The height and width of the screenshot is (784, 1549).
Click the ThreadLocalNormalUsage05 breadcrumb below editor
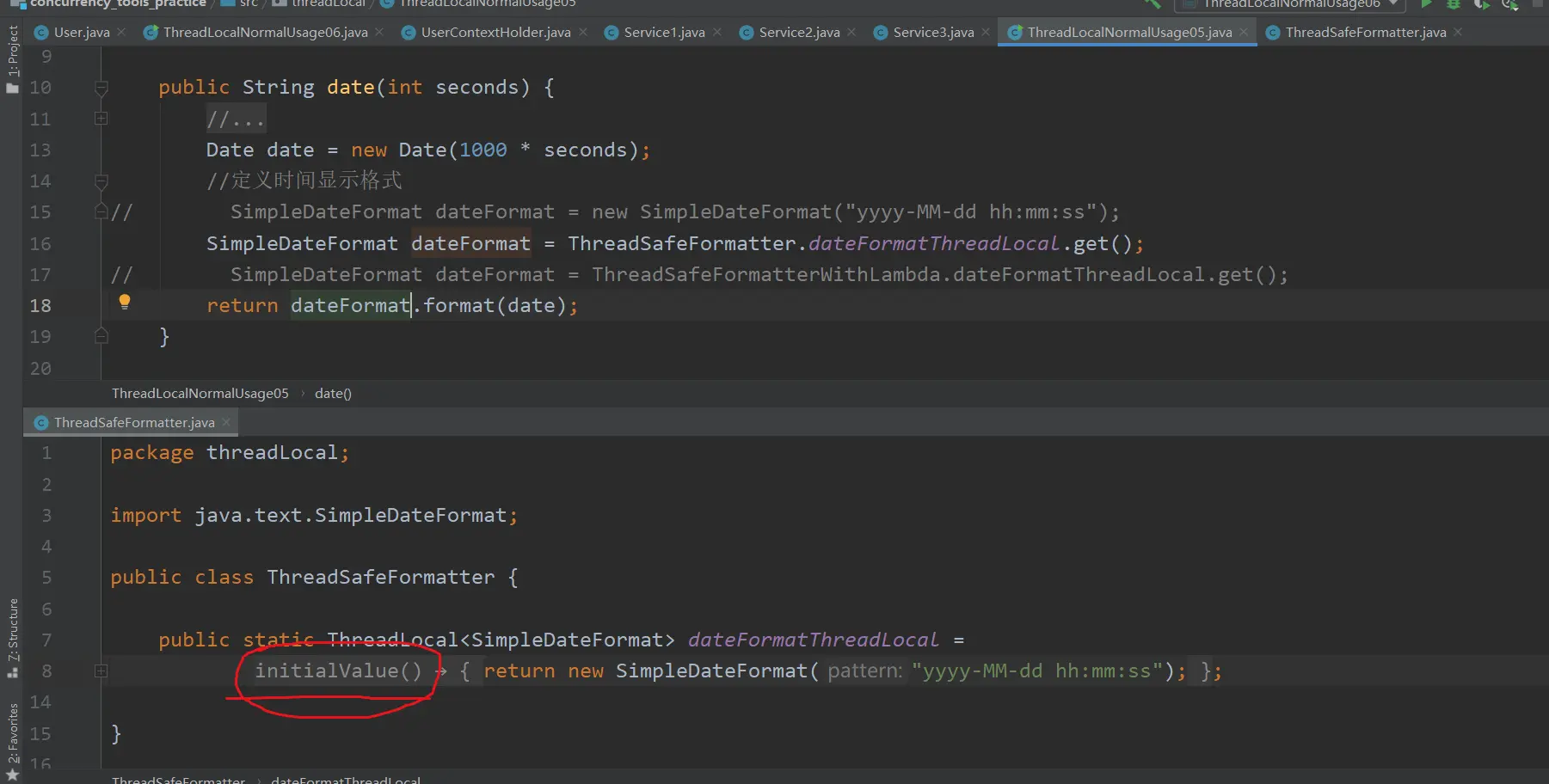coord(200,393)
